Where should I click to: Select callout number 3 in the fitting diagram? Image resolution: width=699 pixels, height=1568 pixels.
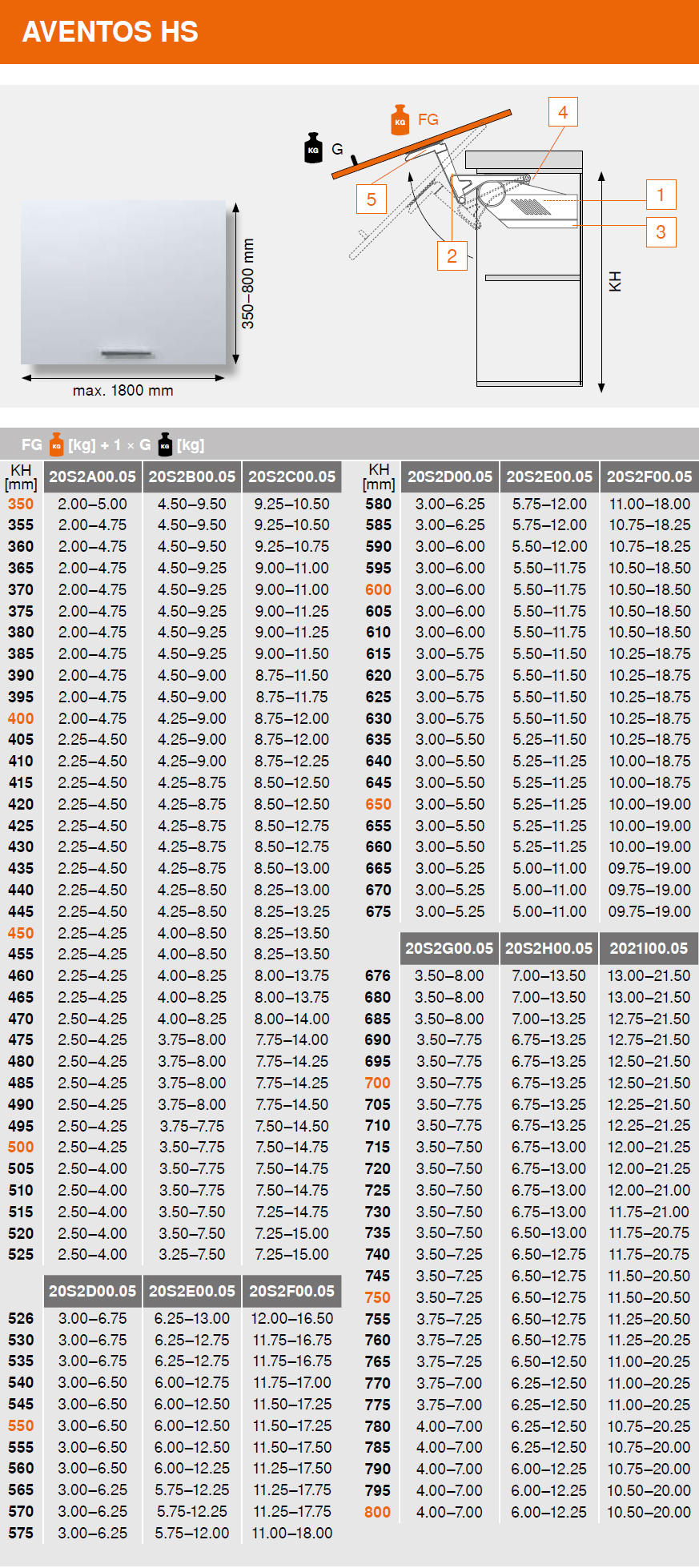661,232
